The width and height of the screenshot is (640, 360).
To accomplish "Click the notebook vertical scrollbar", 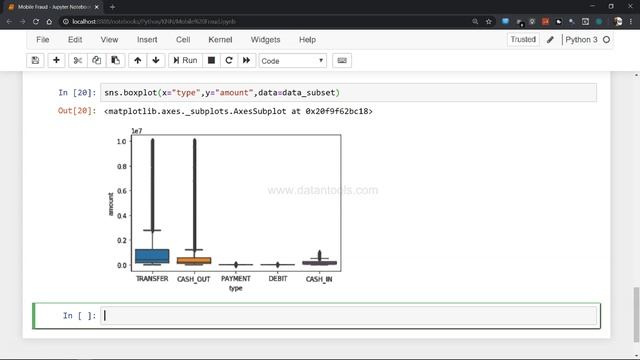I will (636, 314).
